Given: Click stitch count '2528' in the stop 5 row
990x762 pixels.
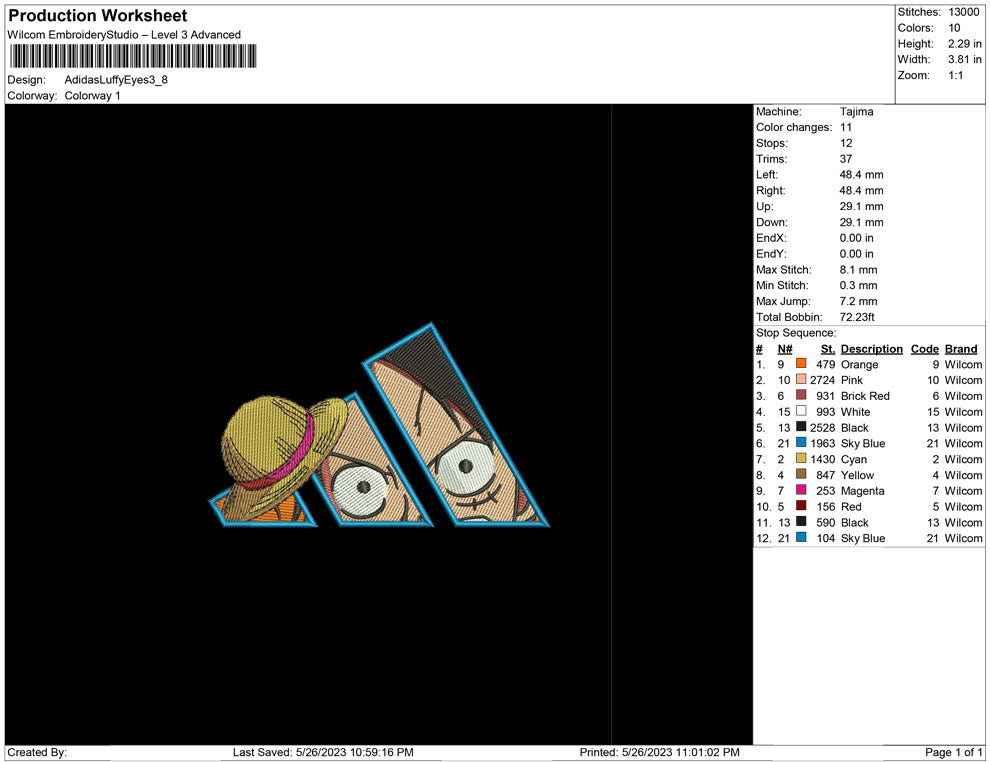Looking at the screenshot, I should coord(822,427).
